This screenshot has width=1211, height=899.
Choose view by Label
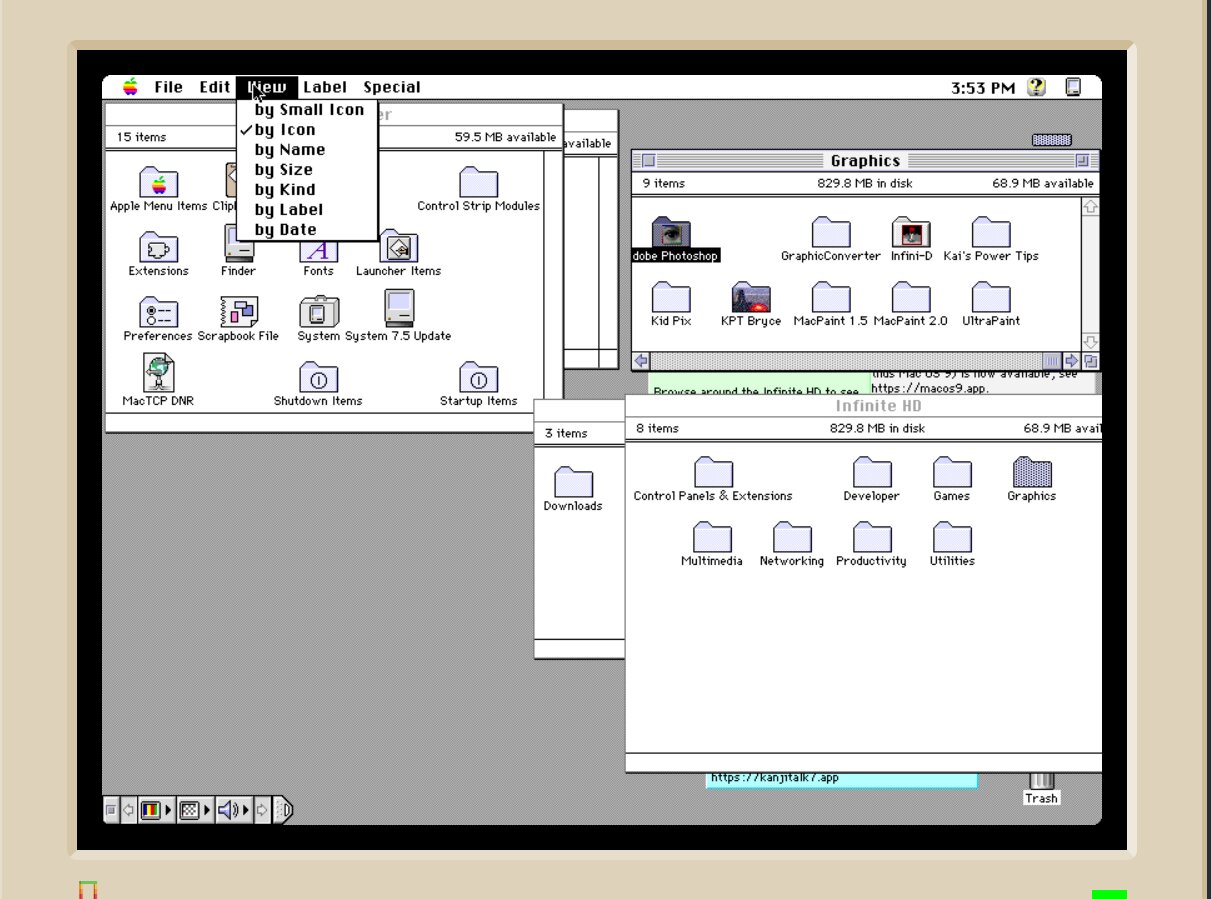308,210
